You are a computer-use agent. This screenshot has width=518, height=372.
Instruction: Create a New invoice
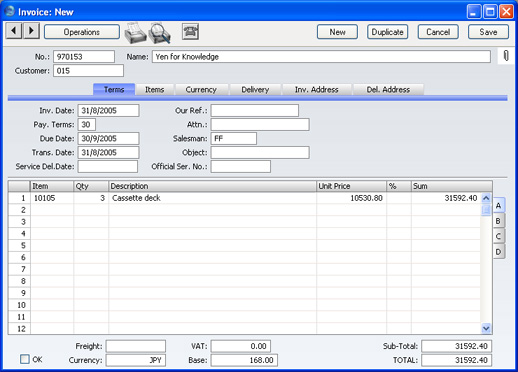click(x=337, y=32)
